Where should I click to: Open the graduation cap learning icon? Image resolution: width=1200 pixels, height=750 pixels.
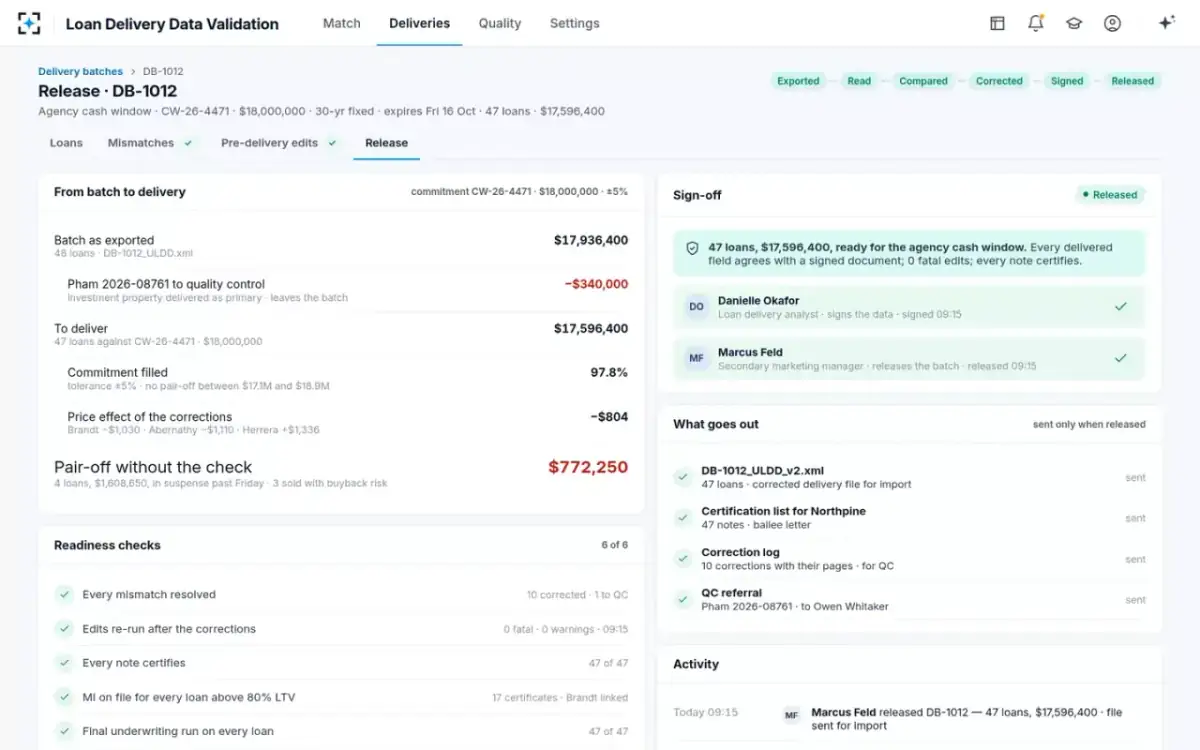[x=1074, y=23]
